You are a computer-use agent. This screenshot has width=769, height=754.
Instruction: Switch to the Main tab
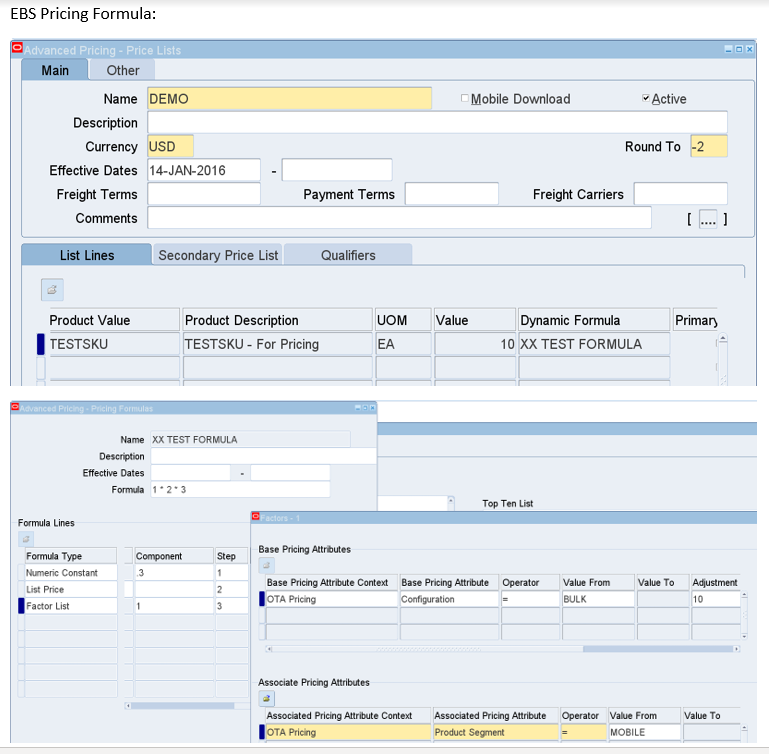point(55,70)
